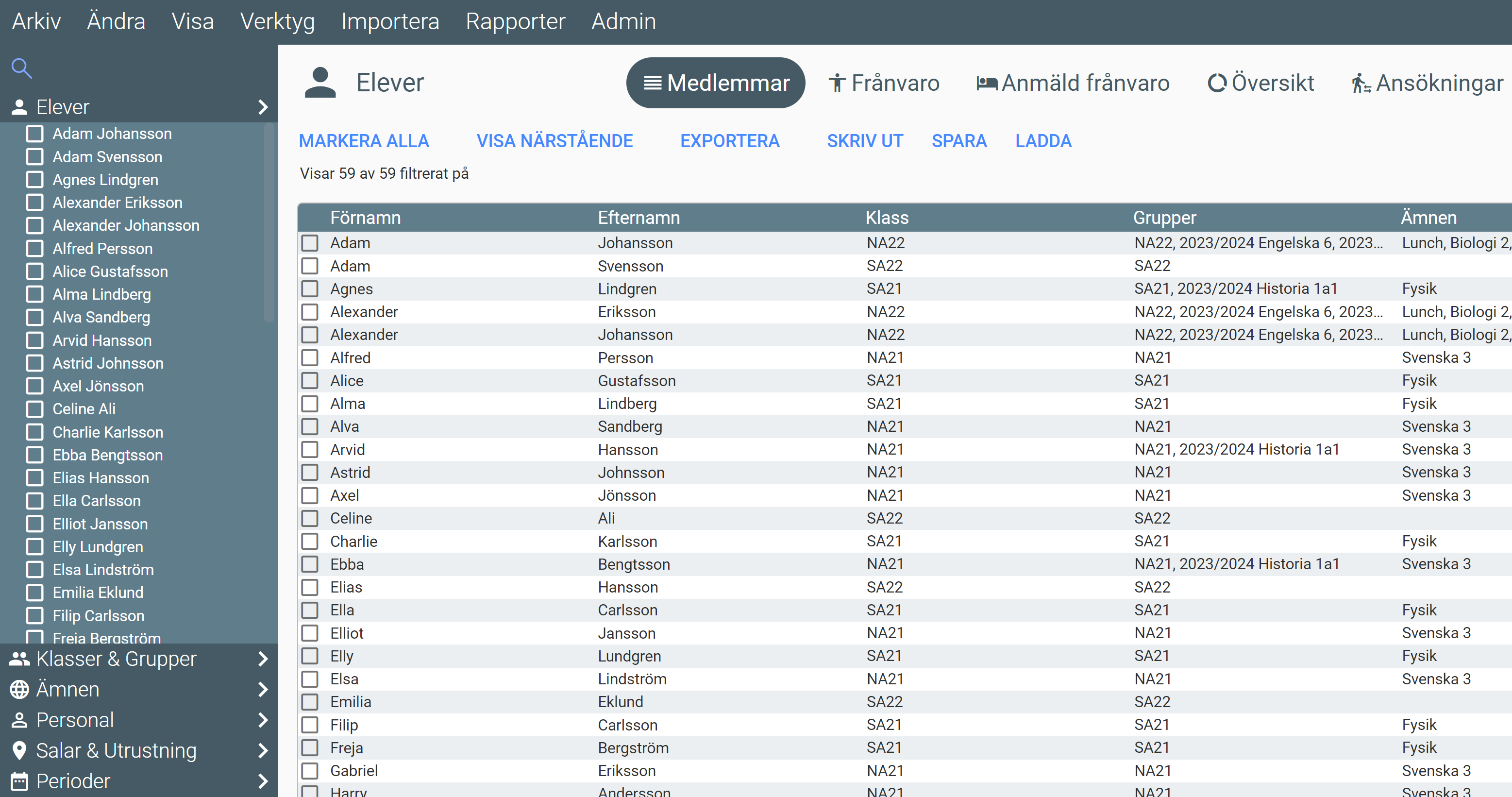Click the large Elever header person icon
Screen dimensions: 1512x797
(320, 83)
